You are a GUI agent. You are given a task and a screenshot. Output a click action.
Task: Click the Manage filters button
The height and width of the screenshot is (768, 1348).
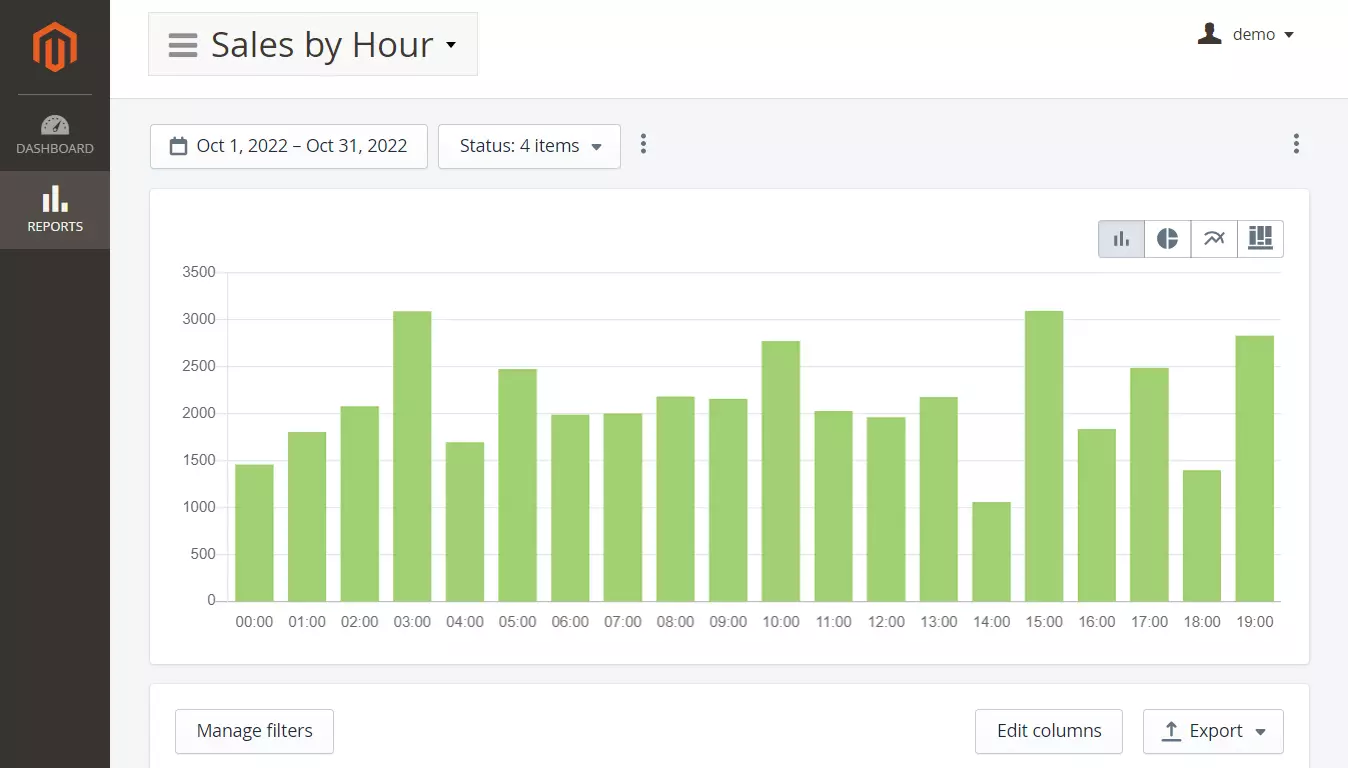click(x=254, y=731)
